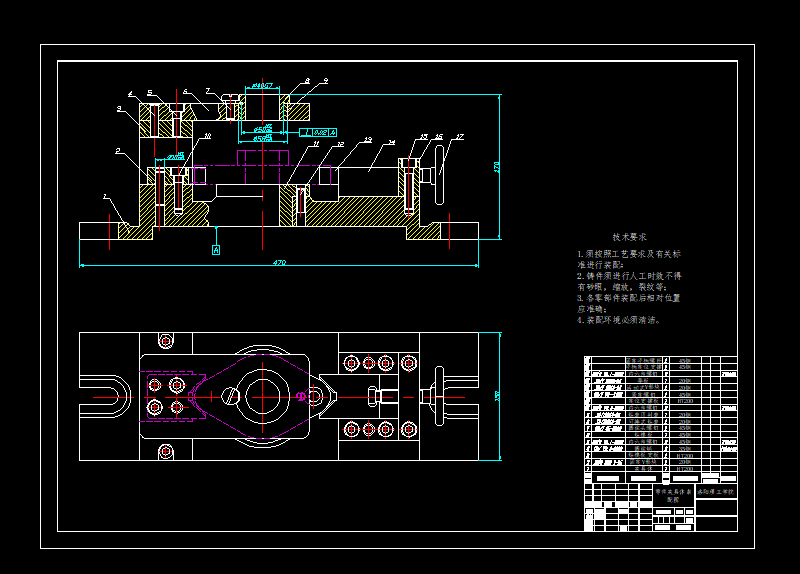This screenshot has height=574, width=800.
Task: Select the 技术要求 heading text
Action: 629,237
